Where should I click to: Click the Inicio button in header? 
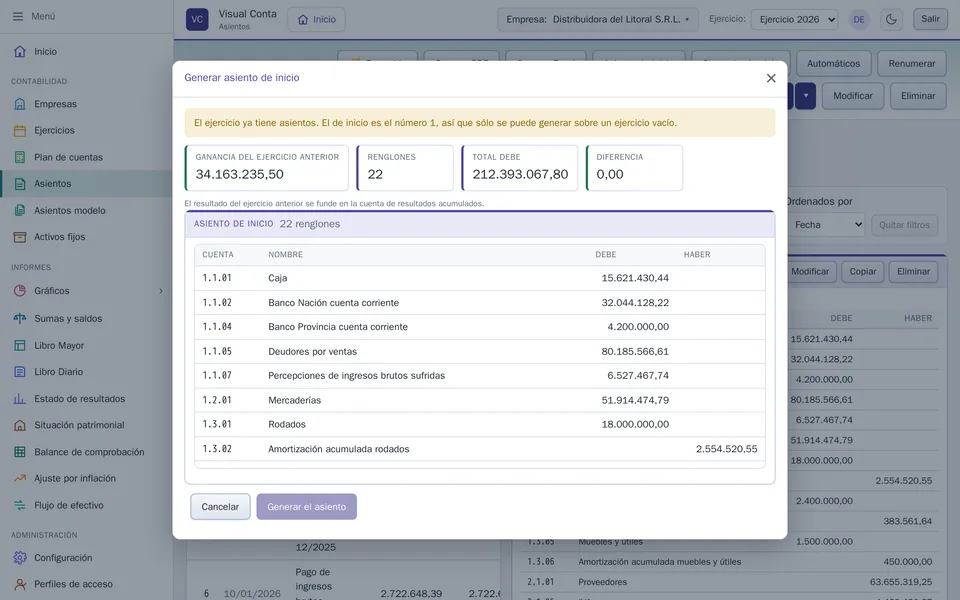[317, 20]
